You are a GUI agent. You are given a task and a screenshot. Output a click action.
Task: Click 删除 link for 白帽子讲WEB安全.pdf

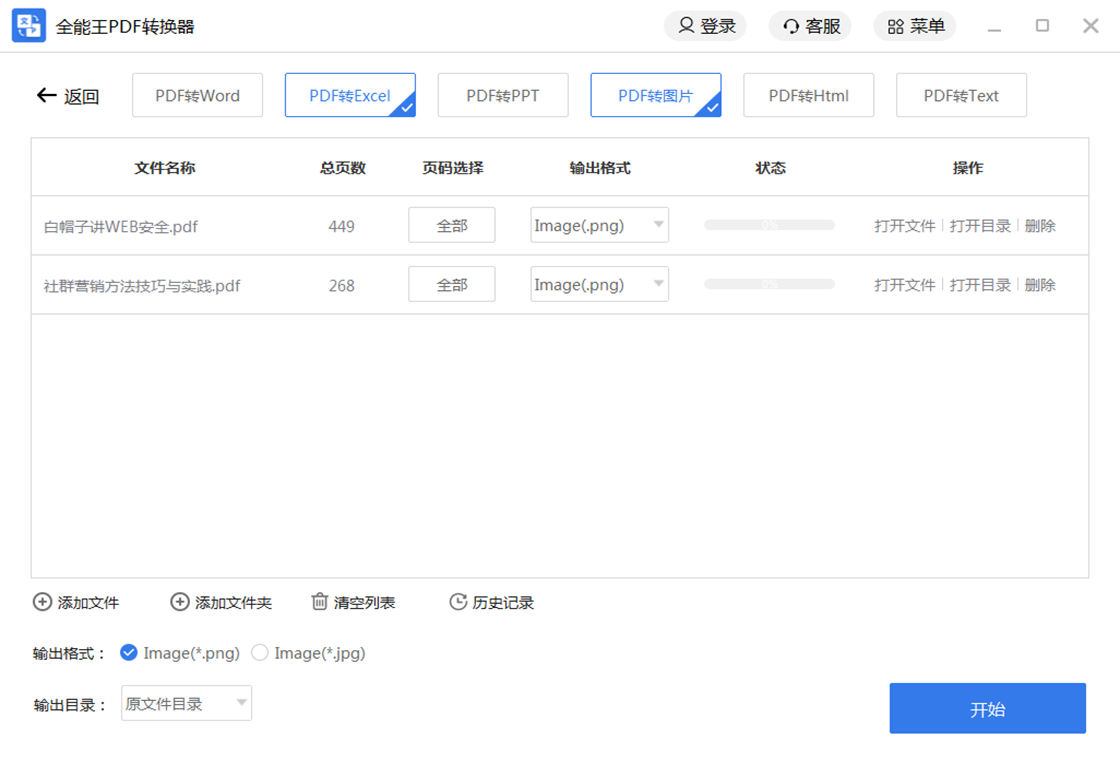(1040, 226)
